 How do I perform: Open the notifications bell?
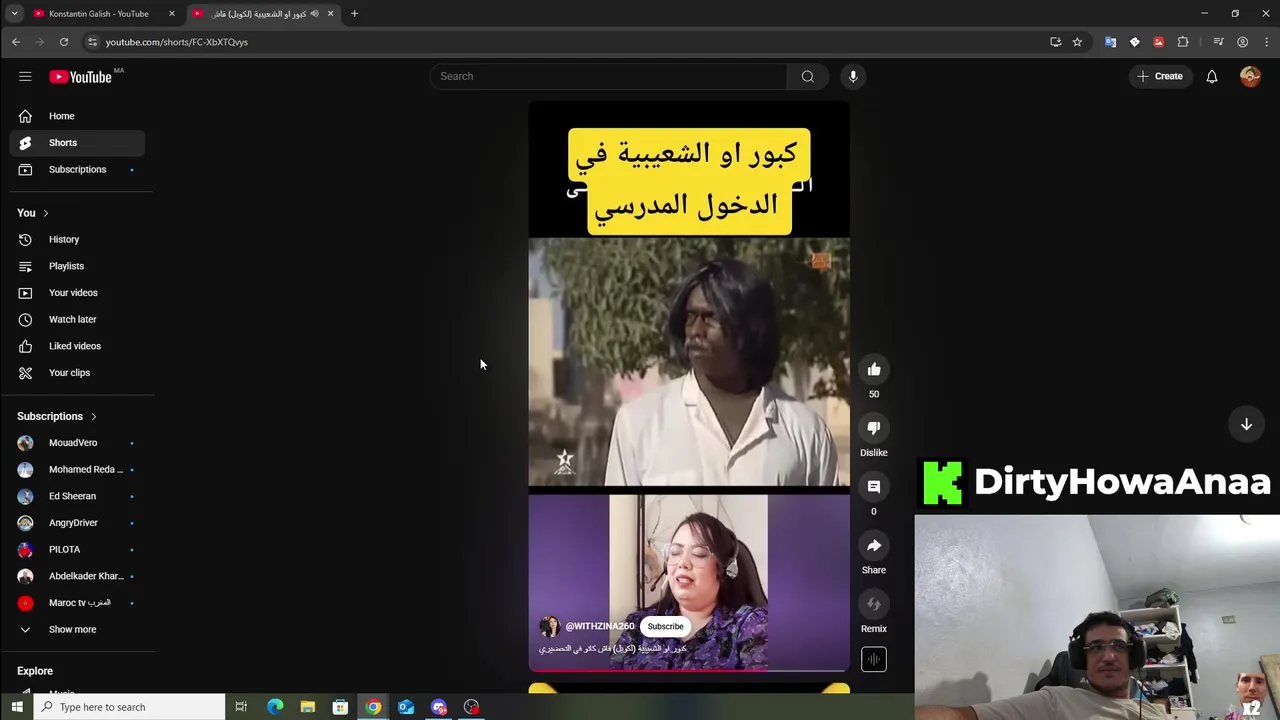1211,76
